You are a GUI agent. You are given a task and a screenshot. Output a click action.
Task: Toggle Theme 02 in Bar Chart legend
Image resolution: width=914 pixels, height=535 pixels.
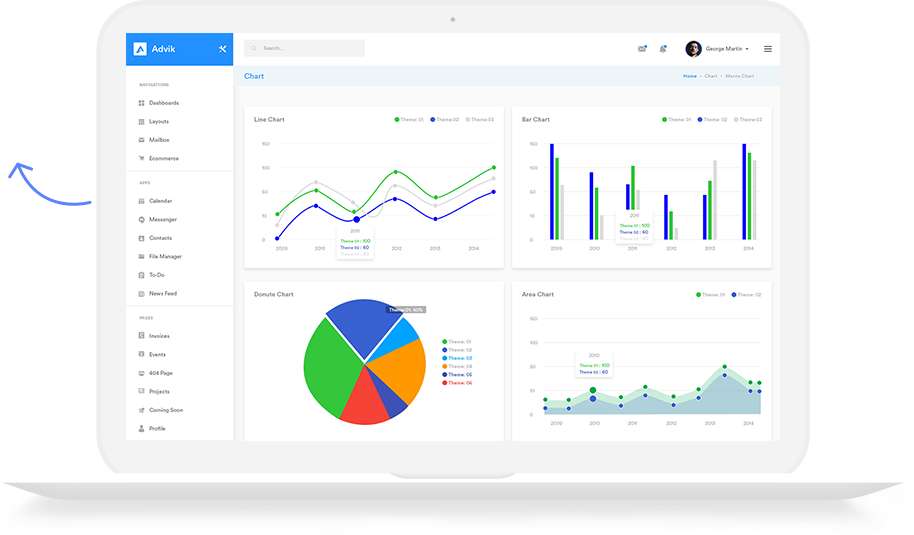[712, 120]
